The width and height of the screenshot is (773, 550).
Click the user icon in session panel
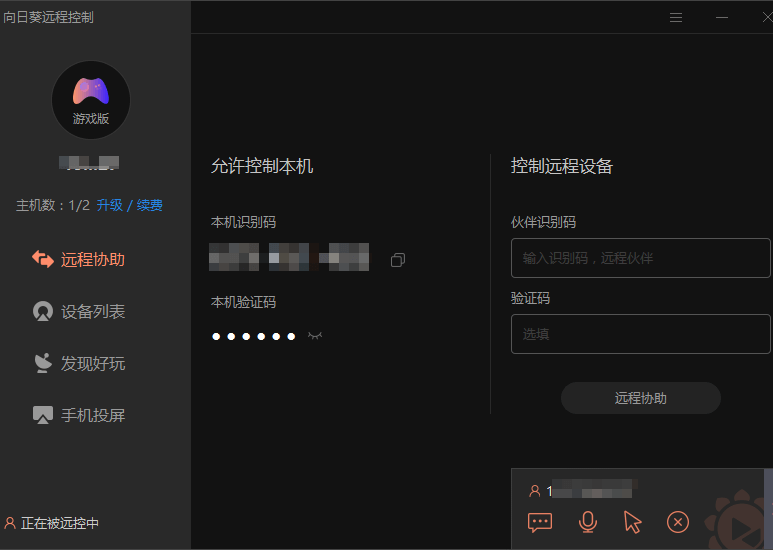(x=534, y=491)
